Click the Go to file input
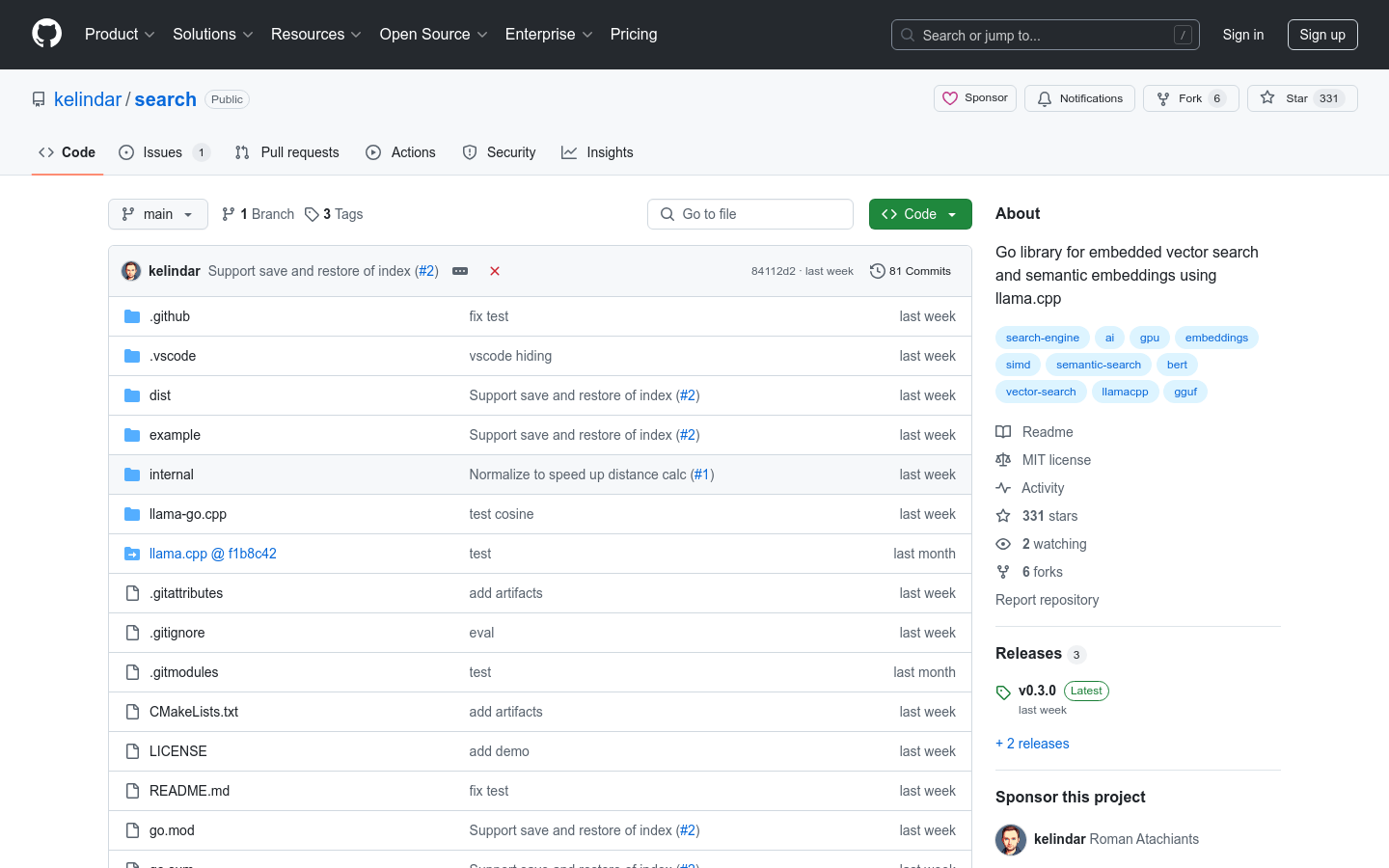Screen dimensions: 1389x868 [750, 214]
